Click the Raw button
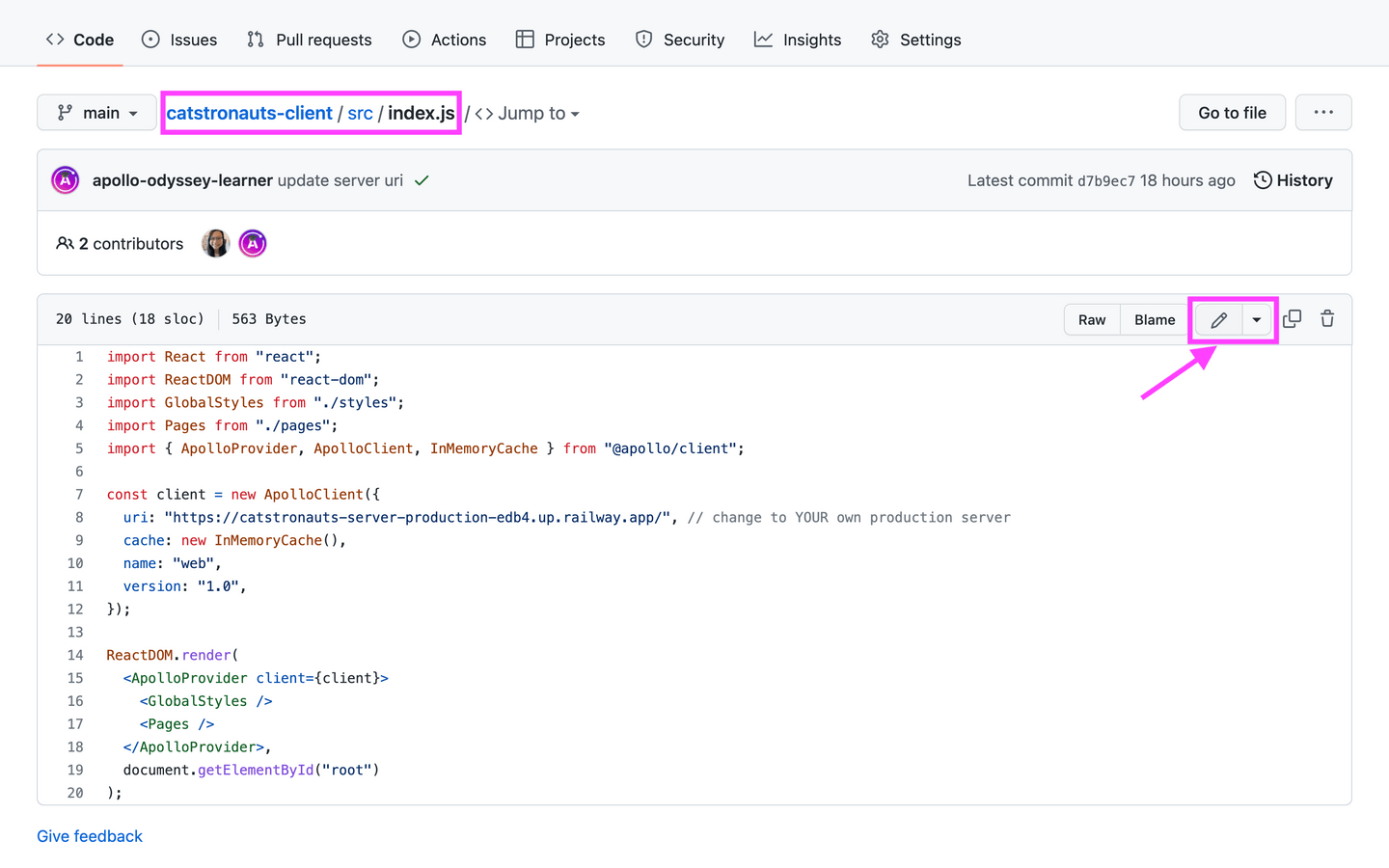Screen dimensions: 1389x868 coord(1092,320)
